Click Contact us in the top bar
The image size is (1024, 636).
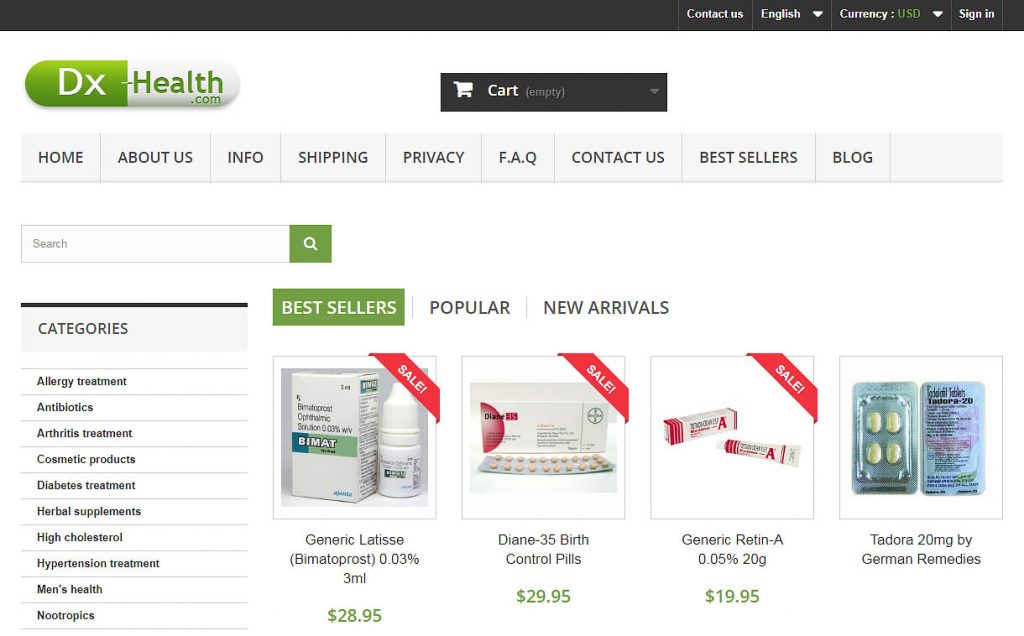(714, 14)
